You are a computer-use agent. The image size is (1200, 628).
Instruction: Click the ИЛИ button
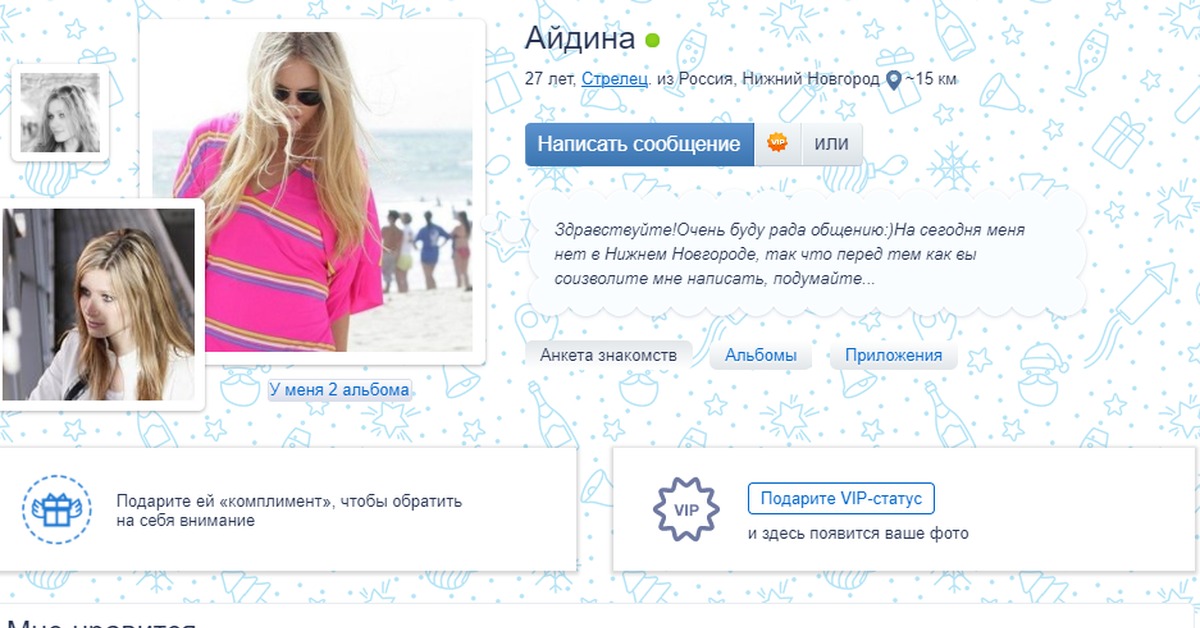click(831, 144)
